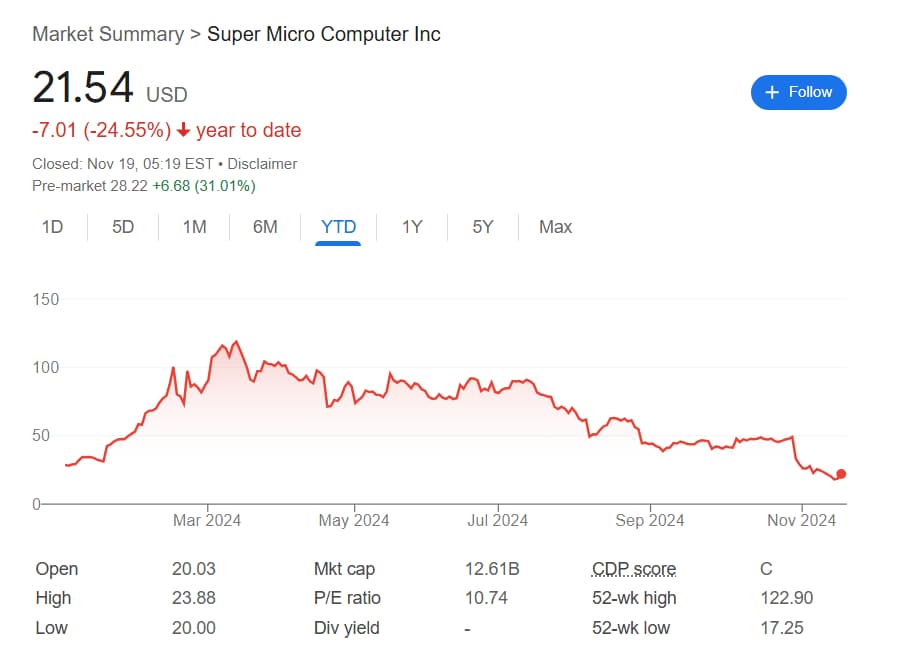Open the 5Y chart range
Screen dimensions: 916x650
(x=483, y=227)
